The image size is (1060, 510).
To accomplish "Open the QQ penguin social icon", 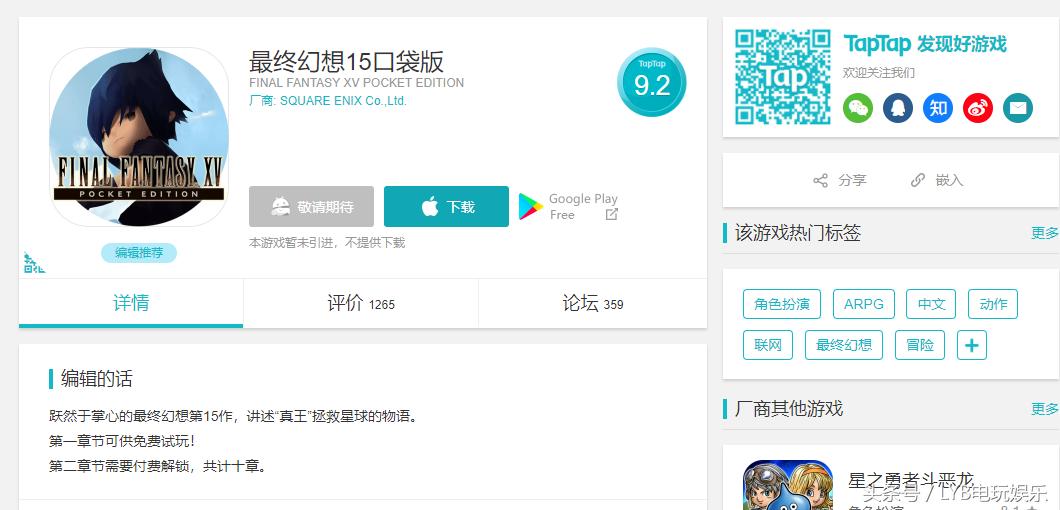I will pyautogui.click(x=898, y=108).
